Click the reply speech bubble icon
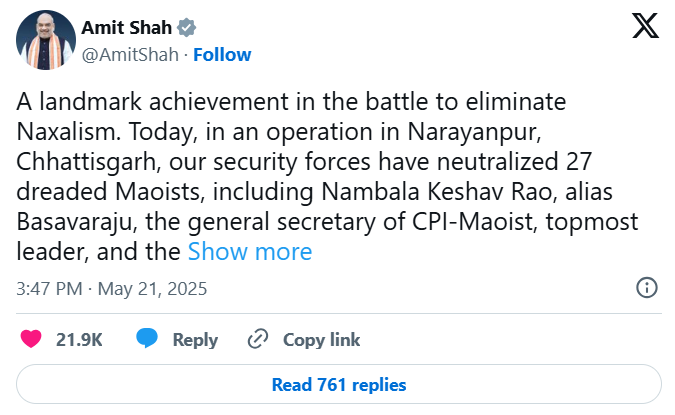The width and height of the screenshot is (675, 415). pos(148,339)
